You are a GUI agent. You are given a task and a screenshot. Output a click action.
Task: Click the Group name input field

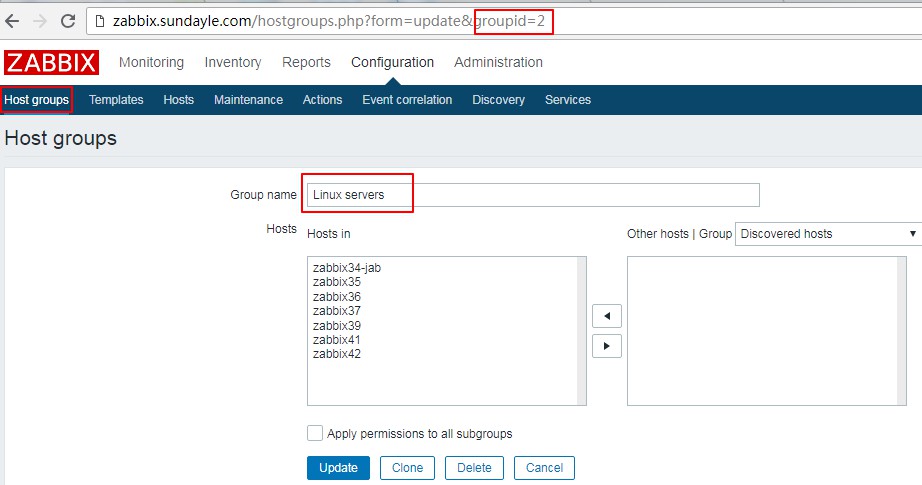coord(531,195)
